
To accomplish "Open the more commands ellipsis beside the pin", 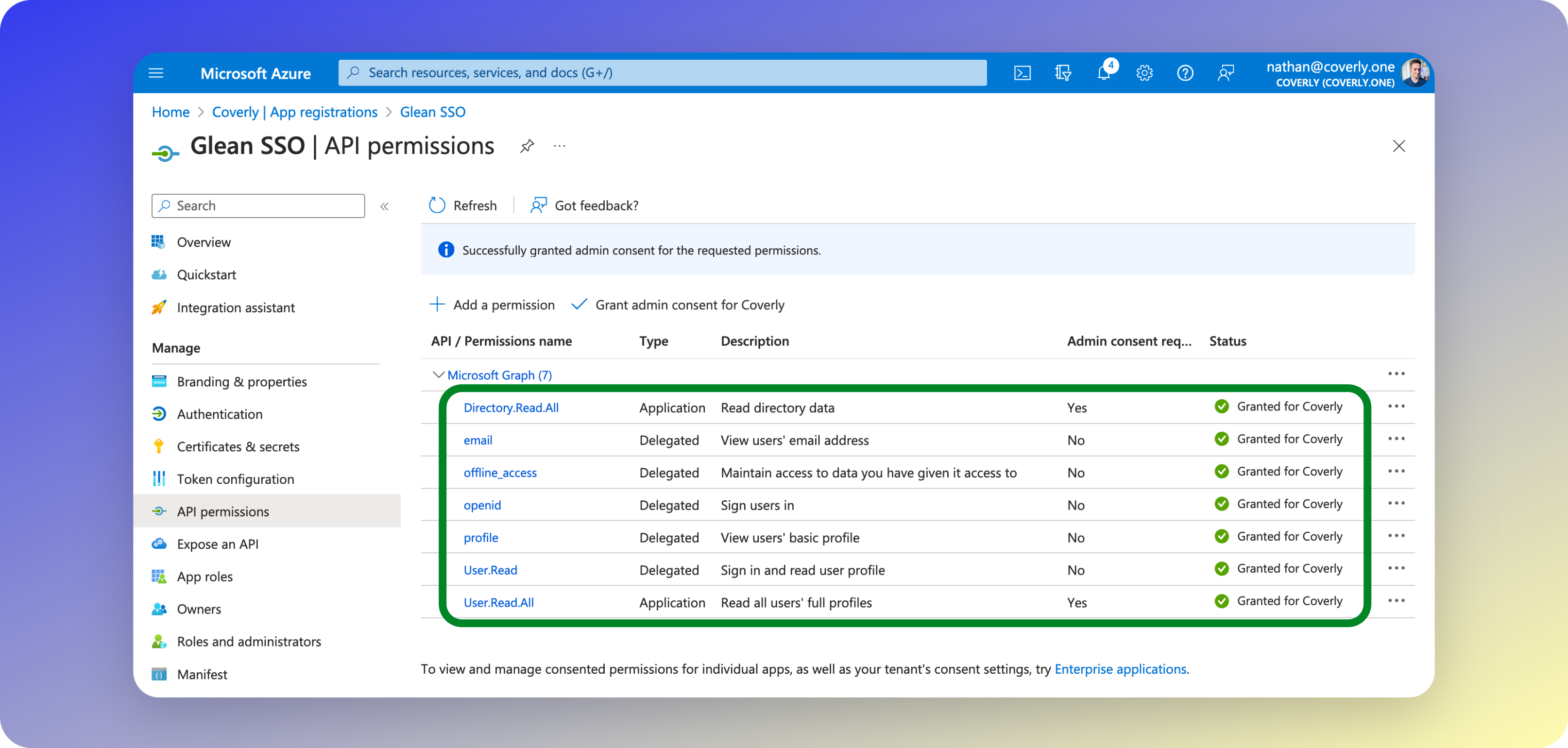I will 560,146.
